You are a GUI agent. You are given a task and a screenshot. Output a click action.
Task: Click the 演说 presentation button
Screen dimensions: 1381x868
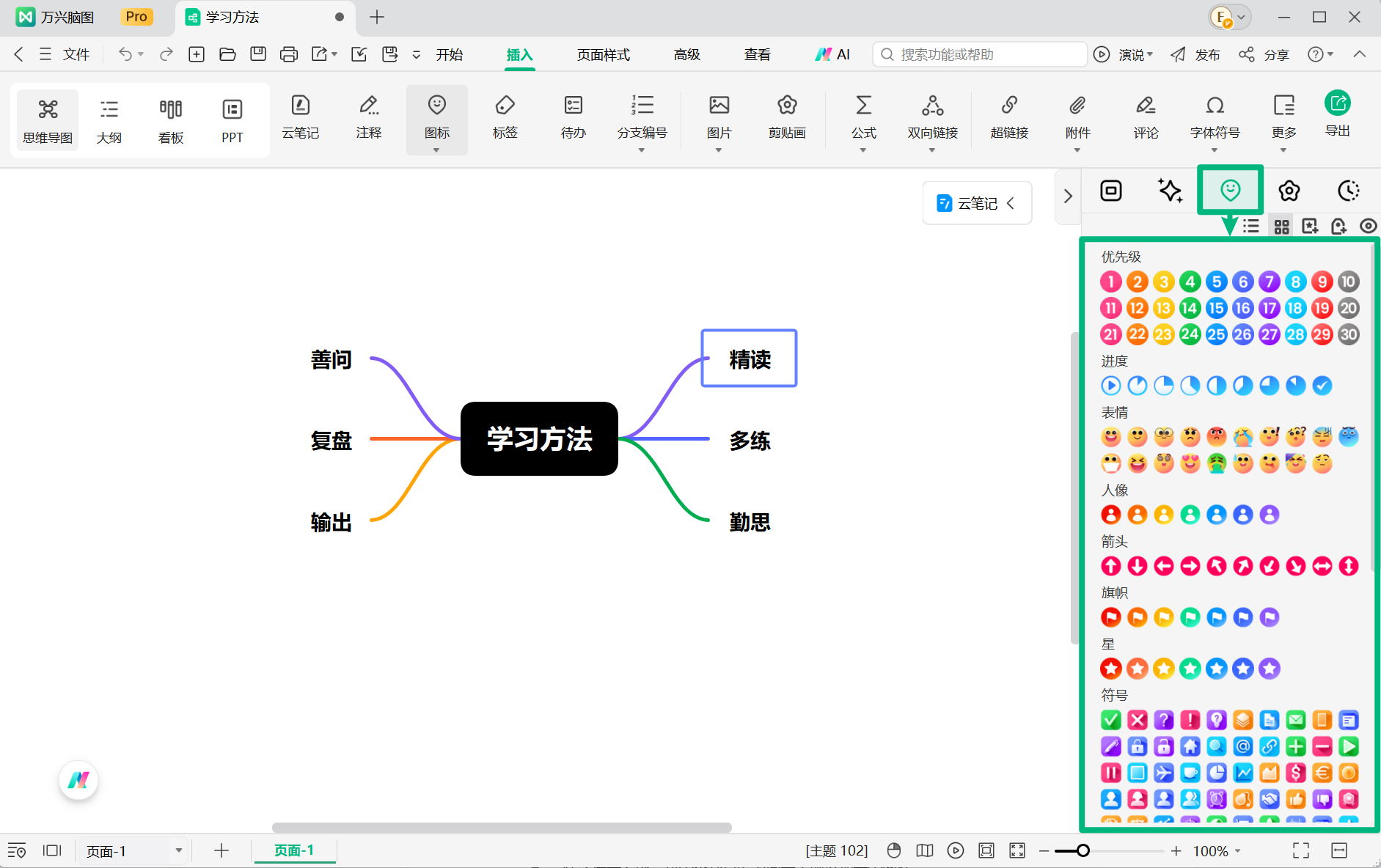(1124, 54)
